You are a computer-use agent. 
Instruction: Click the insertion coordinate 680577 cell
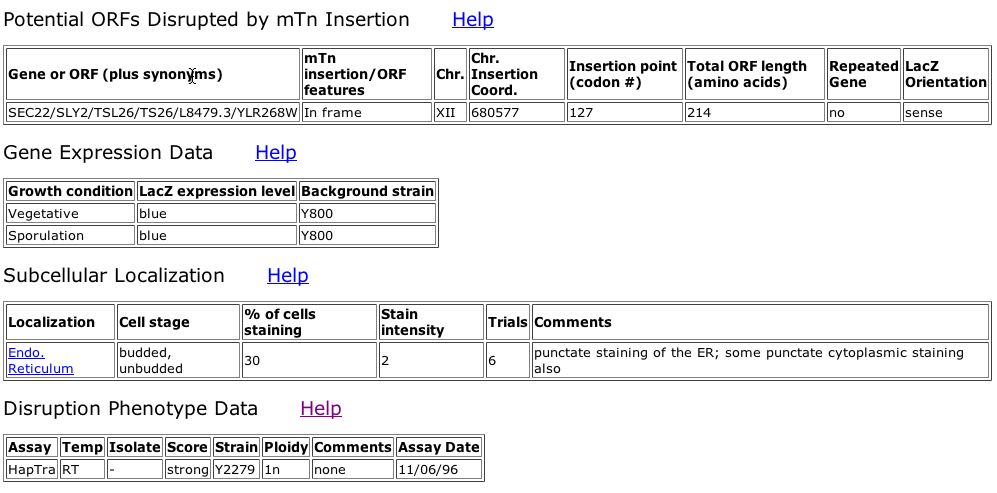click(x=516, y=113)
